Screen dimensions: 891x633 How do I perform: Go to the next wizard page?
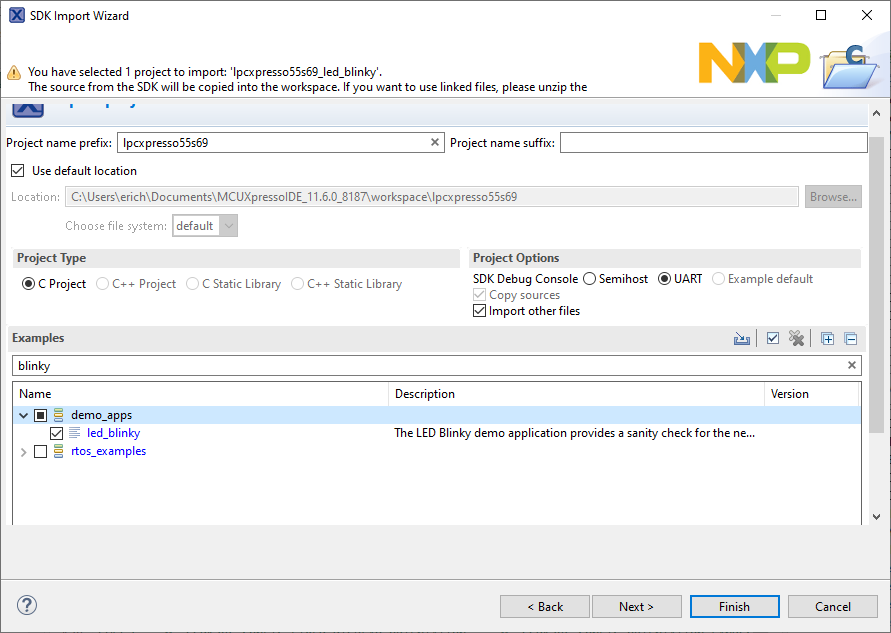tap(637, 606)
